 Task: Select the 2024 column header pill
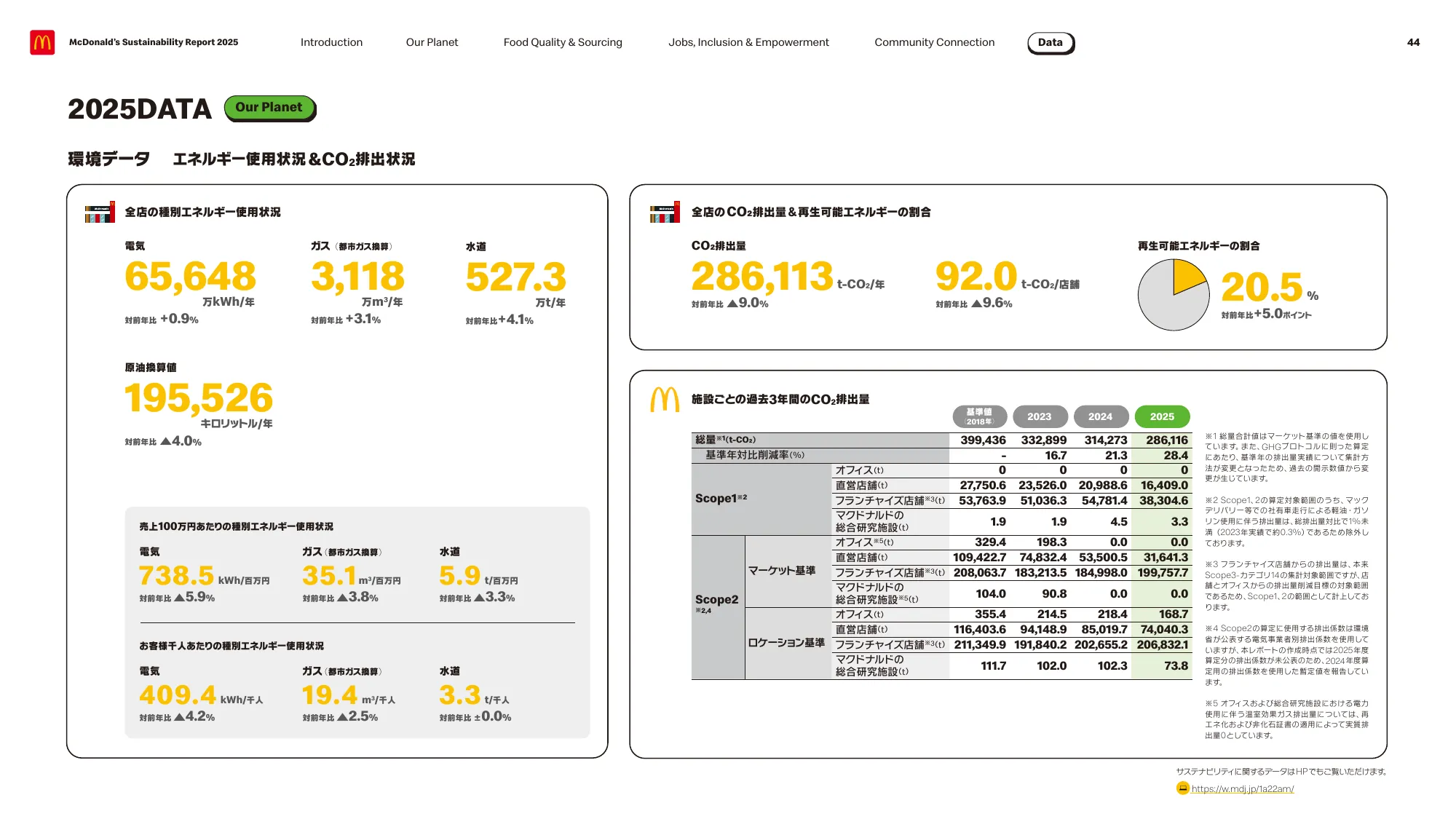[1100, 416]
